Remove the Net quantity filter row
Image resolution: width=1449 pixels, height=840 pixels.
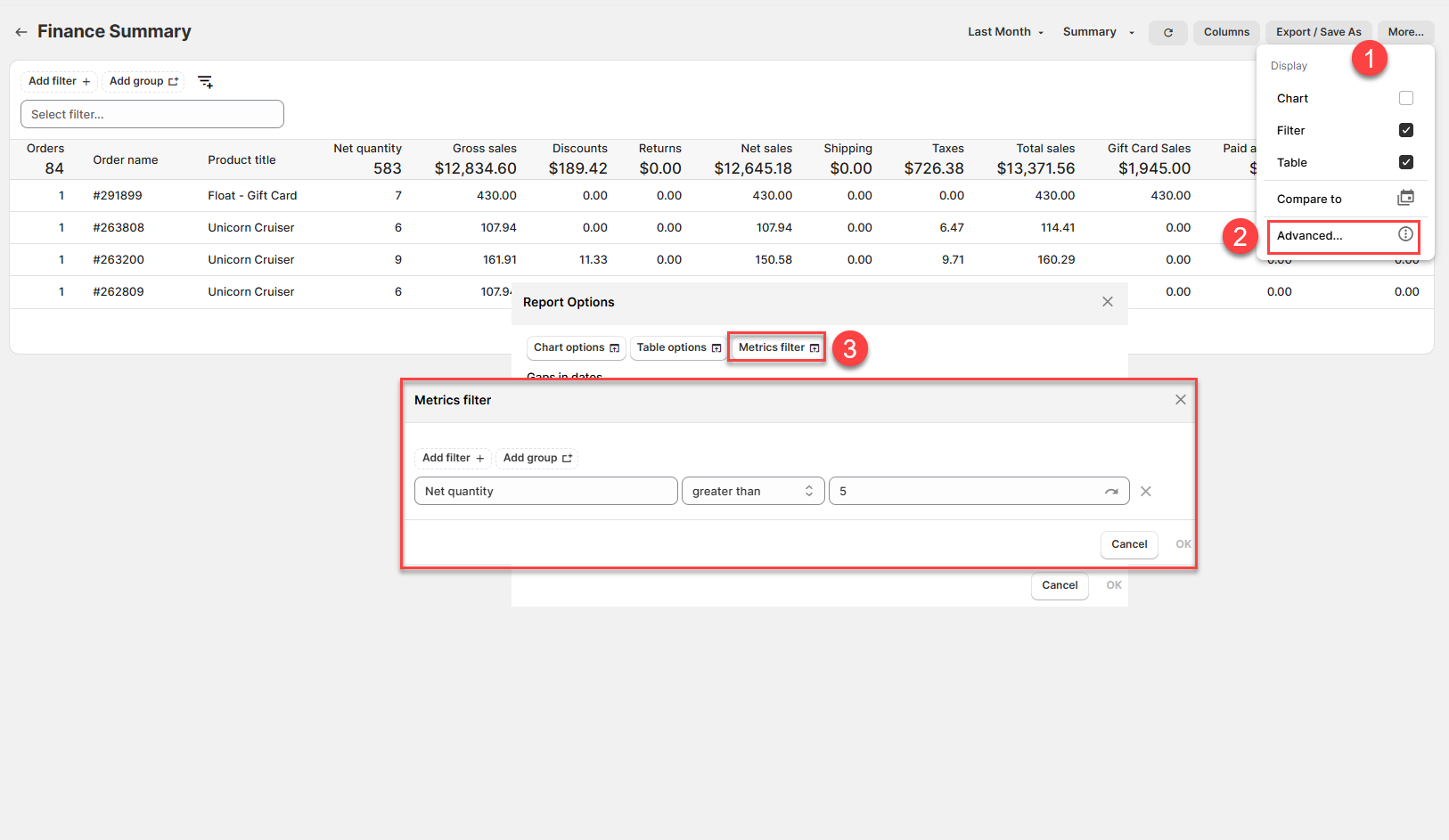pyautogui.click(x=1146, y=492)
